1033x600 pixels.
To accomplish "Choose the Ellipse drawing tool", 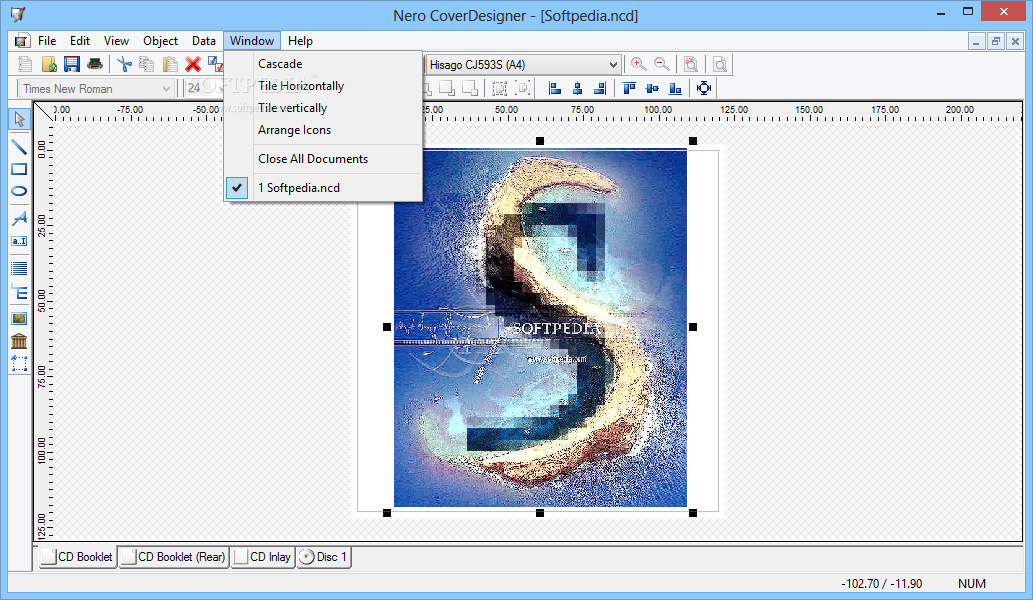I will (19, 191).
